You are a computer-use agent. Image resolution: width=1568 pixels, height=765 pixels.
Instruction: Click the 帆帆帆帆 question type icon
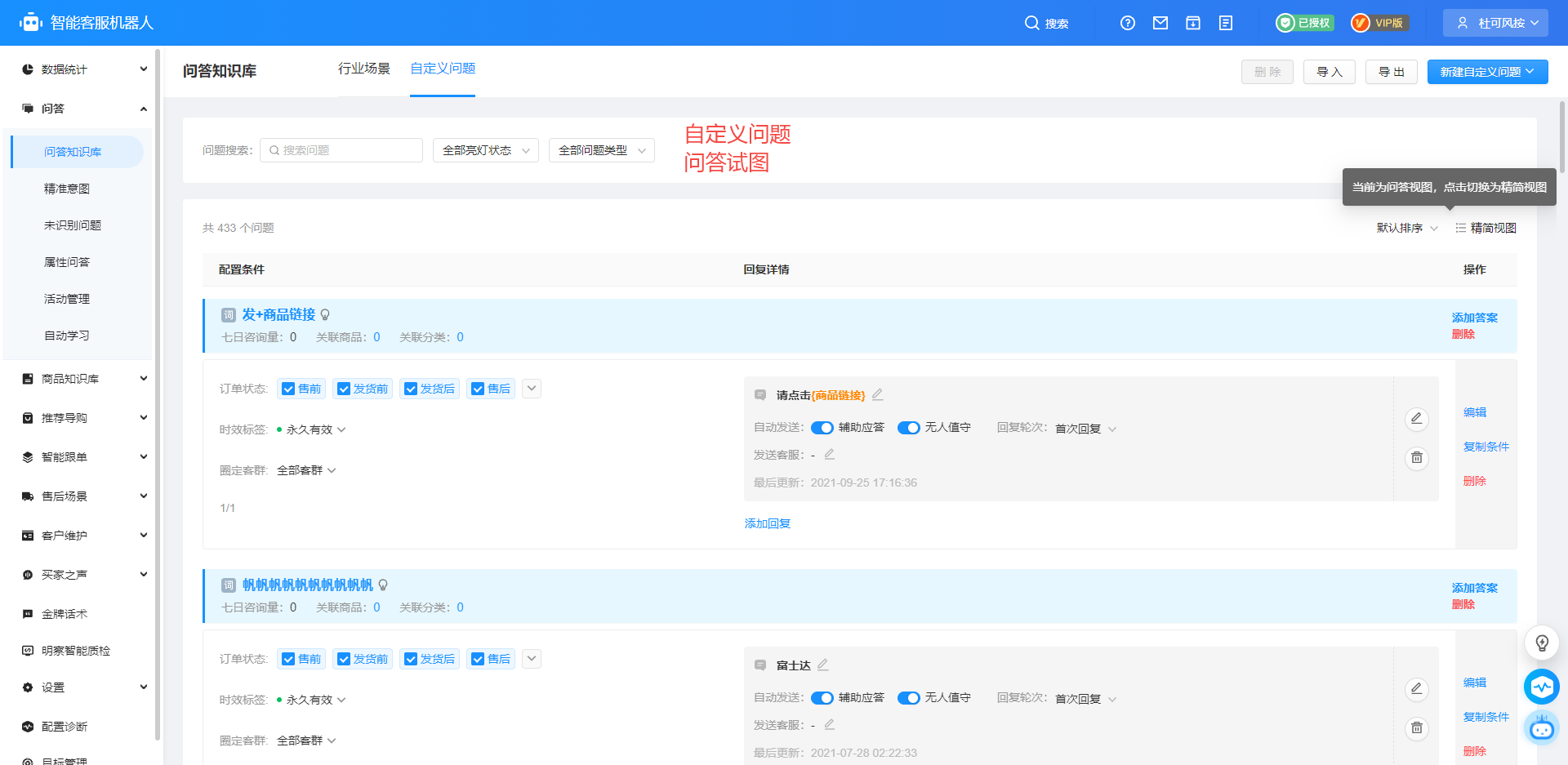tap(229, 585)
